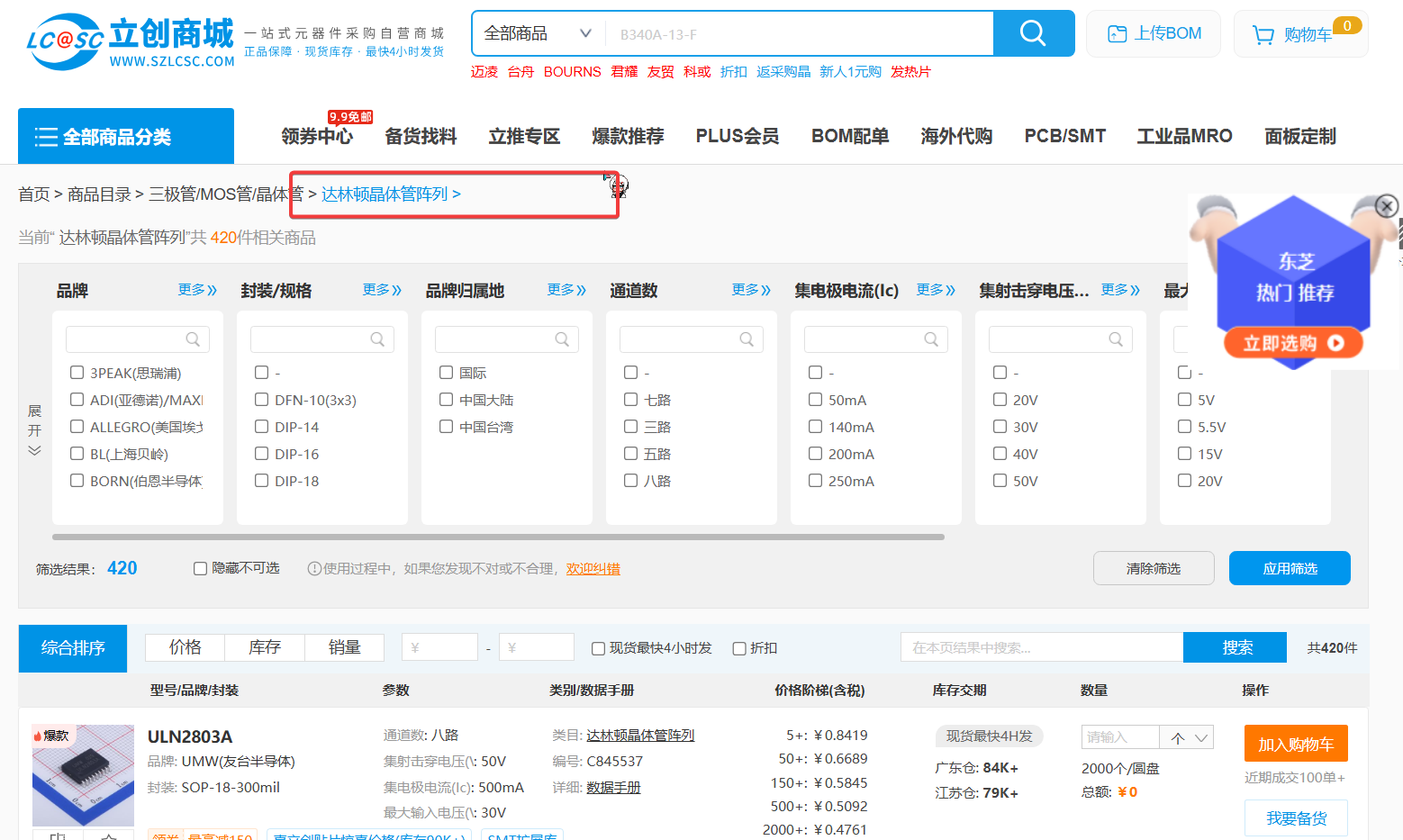This screenshot has height=840, width=1403.
Task: Check the 50V breakdown voltage checkbox
Action: 1000,481
